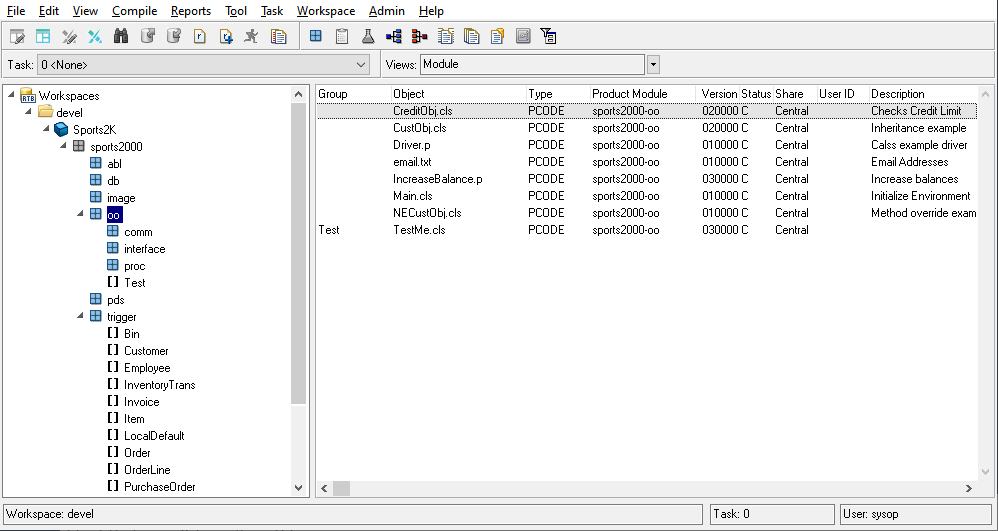This screenshot has width=998, height=531.
Task: Click the document 'r' with plus icon
Action: 226,36
